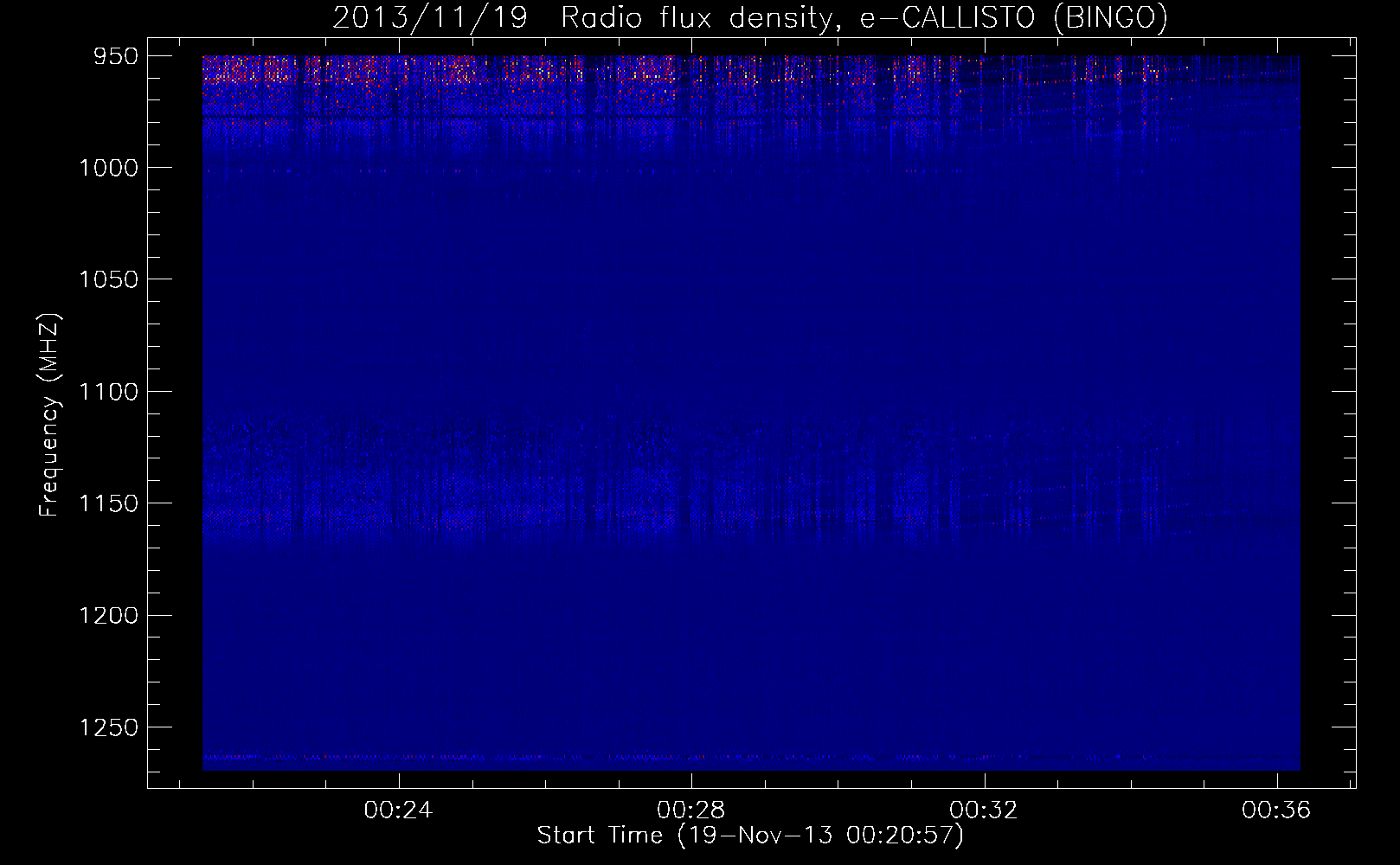1400x865 pixels.
Task: Select the 1250 frequency tick label
Action: (108, 727)
